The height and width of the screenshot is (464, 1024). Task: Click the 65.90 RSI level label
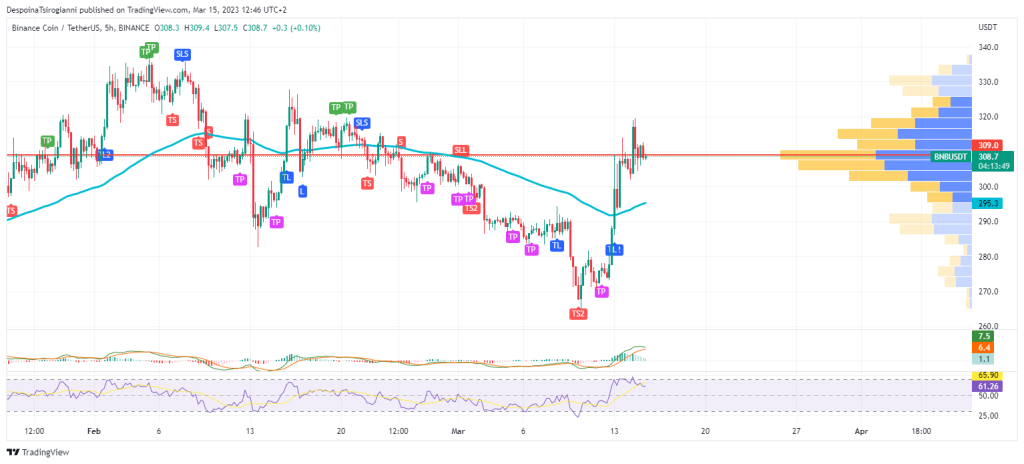(989, 374)
